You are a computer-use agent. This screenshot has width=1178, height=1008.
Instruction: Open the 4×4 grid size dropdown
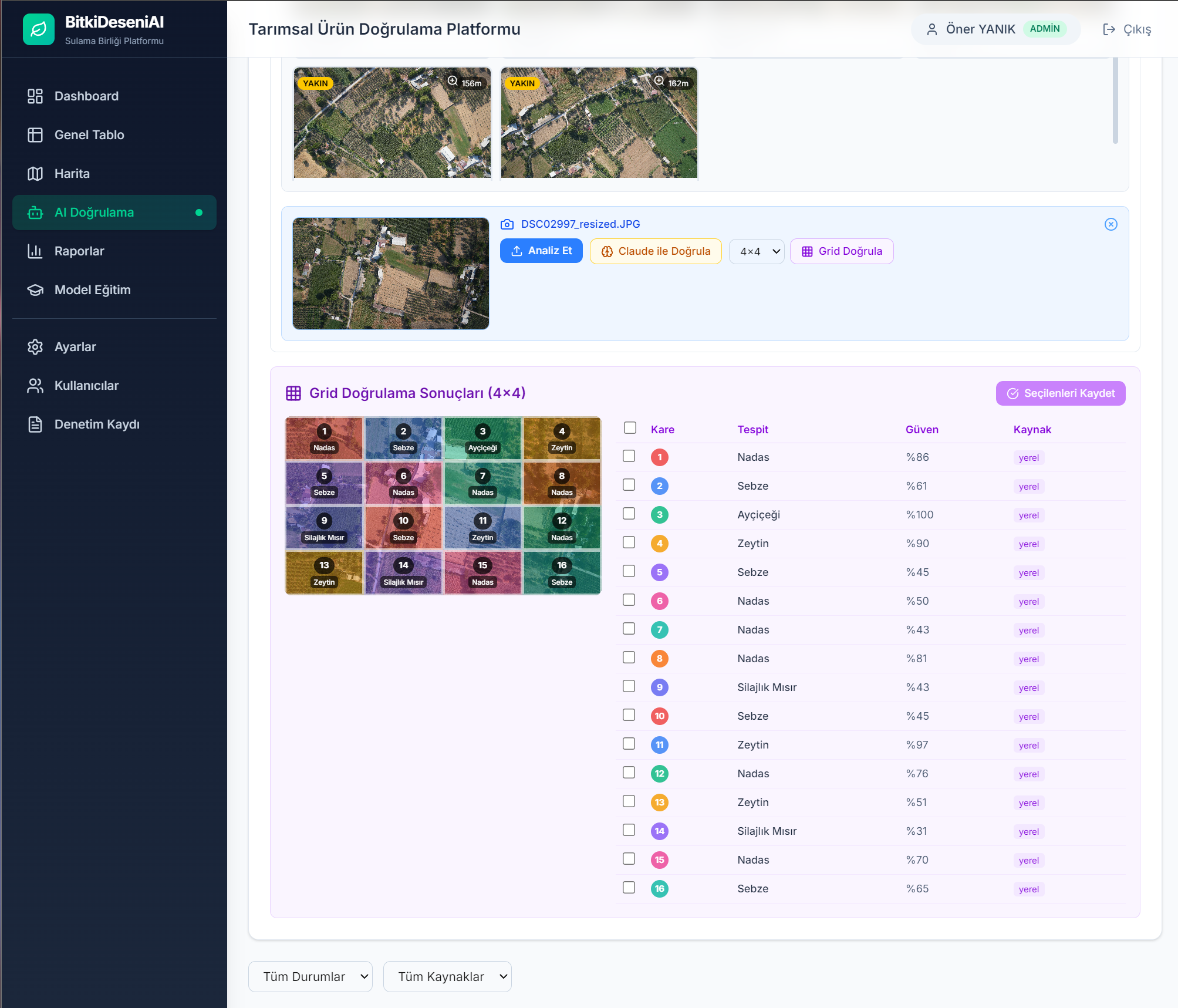(x=757, y=251)
